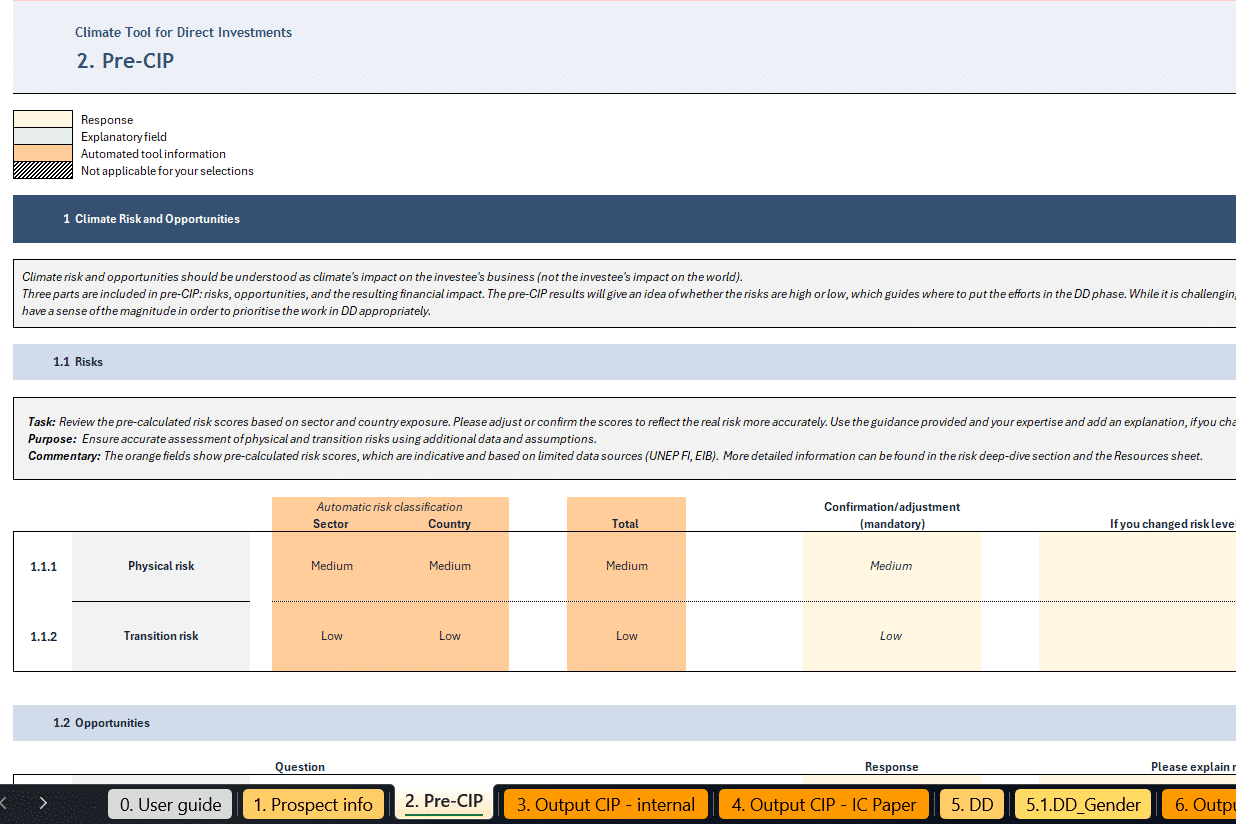
Task: Select the Transition risk Total Low cell
Action: [x=626, y=636]
